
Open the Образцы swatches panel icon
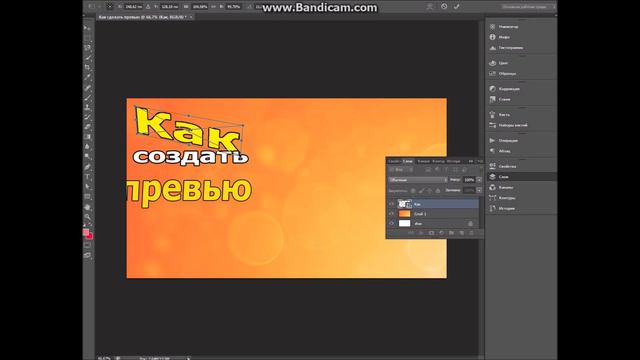(x=493, y=73)
